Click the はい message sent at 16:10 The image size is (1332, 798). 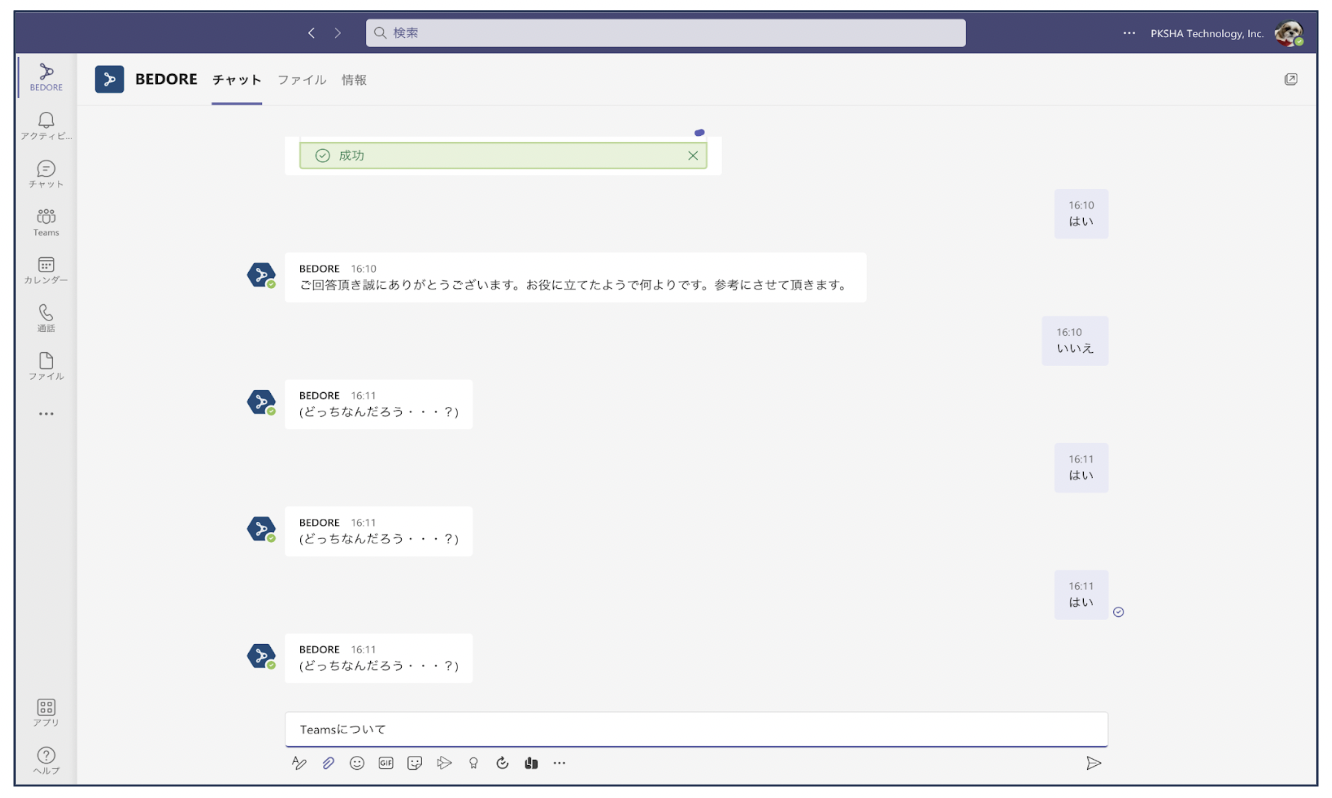click(1081, 214)
